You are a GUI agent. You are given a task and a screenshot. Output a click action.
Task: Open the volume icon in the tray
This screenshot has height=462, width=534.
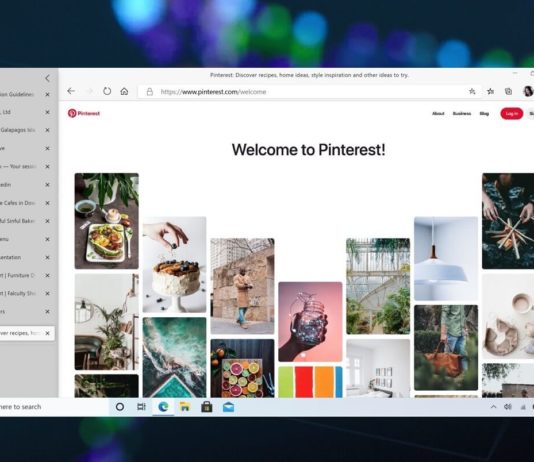507,407
